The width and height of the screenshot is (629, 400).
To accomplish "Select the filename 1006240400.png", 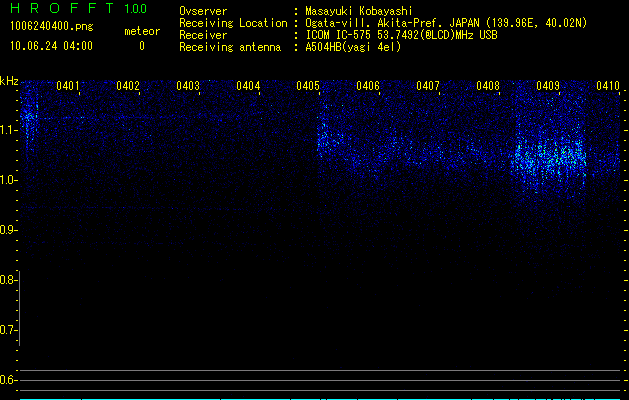I will 52,26.
